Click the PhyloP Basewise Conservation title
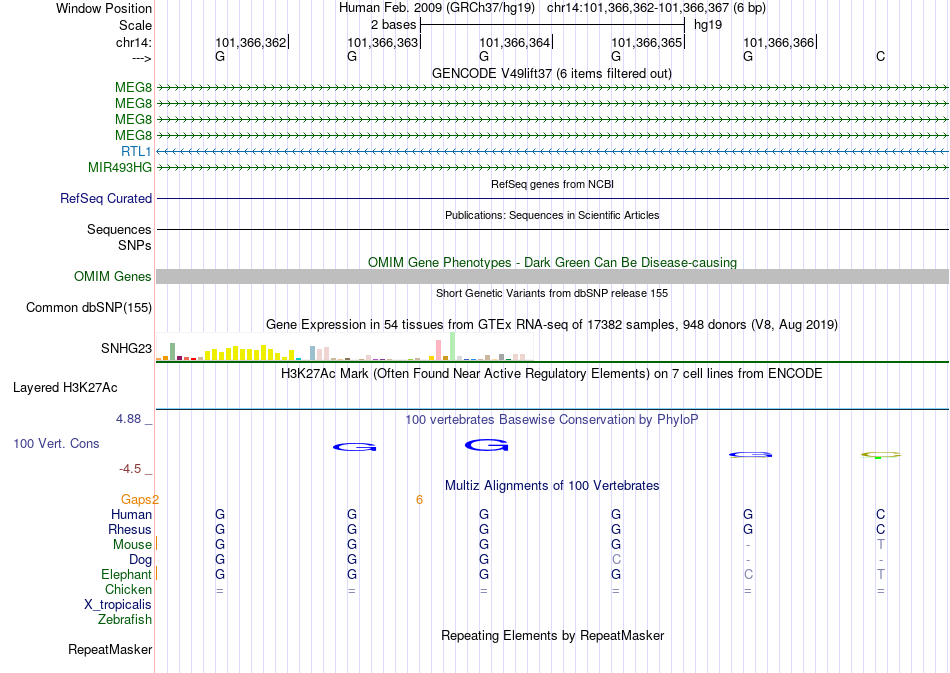The height and width of the screenshot is (673, 950). tap(552, 420)
